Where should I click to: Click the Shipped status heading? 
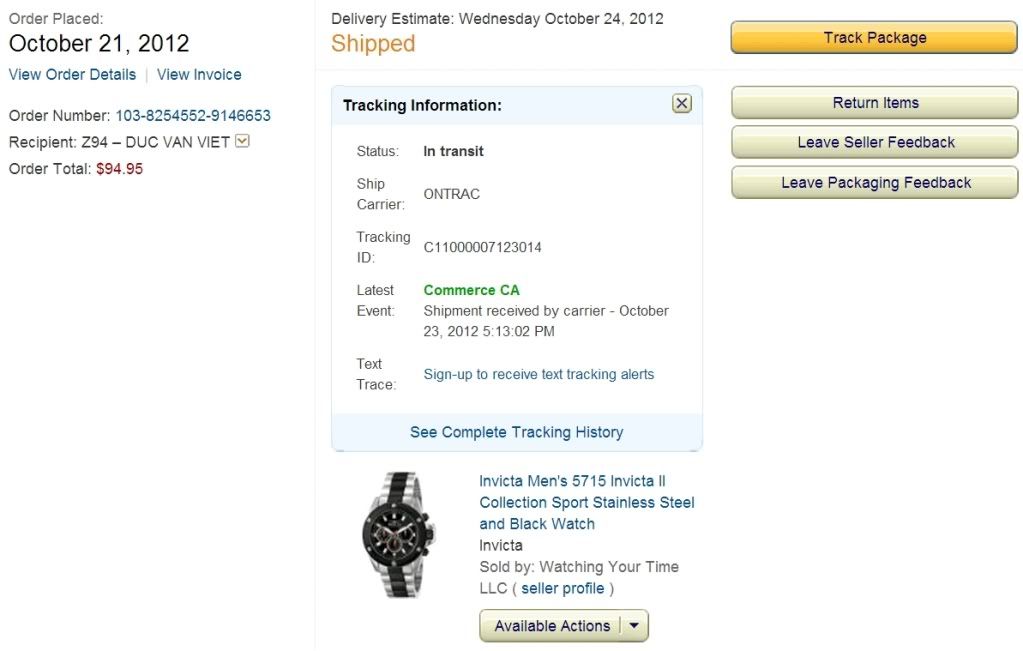tap(373, 44)
